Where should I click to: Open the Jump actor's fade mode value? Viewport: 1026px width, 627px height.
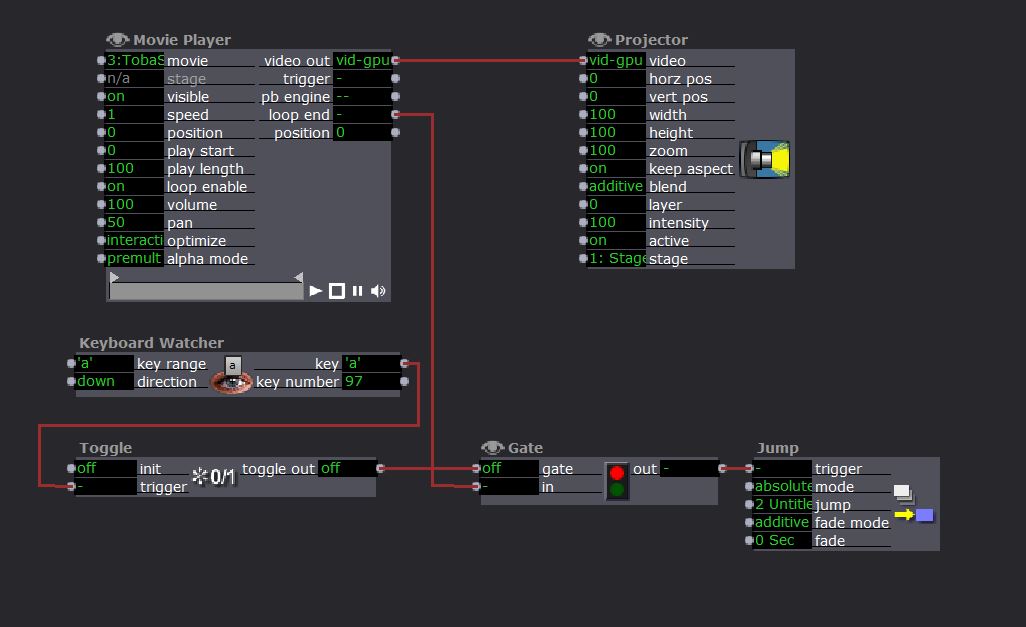[781, 523]
